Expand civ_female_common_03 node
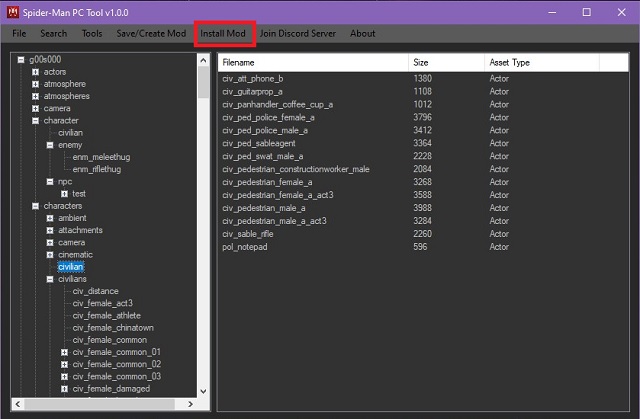This screenshot has height=419, width=640. pos(64,377)
